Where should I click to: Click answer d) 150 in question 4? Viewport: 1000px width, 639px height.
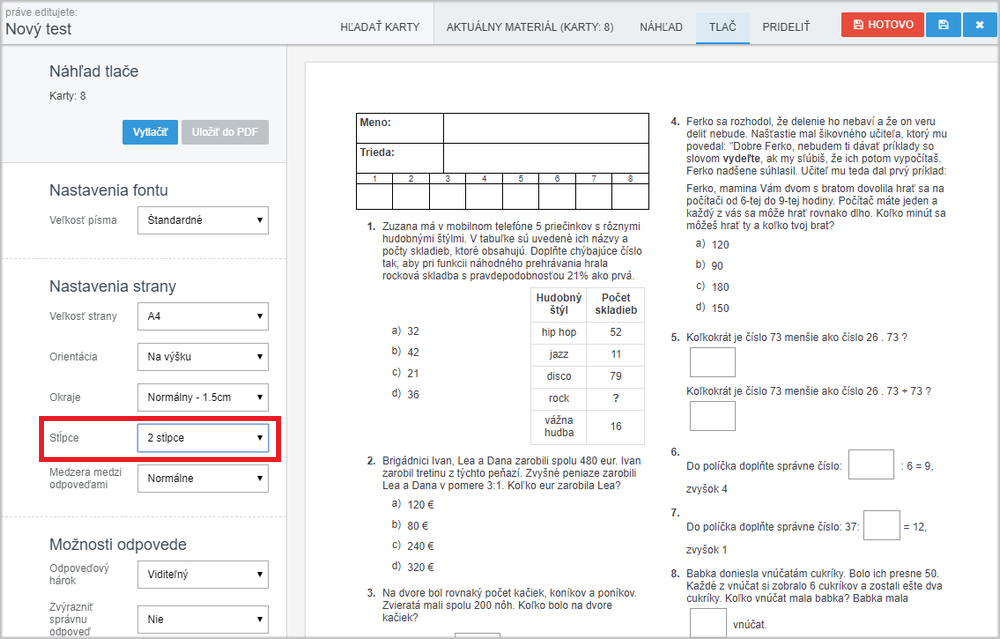[712, 308]
